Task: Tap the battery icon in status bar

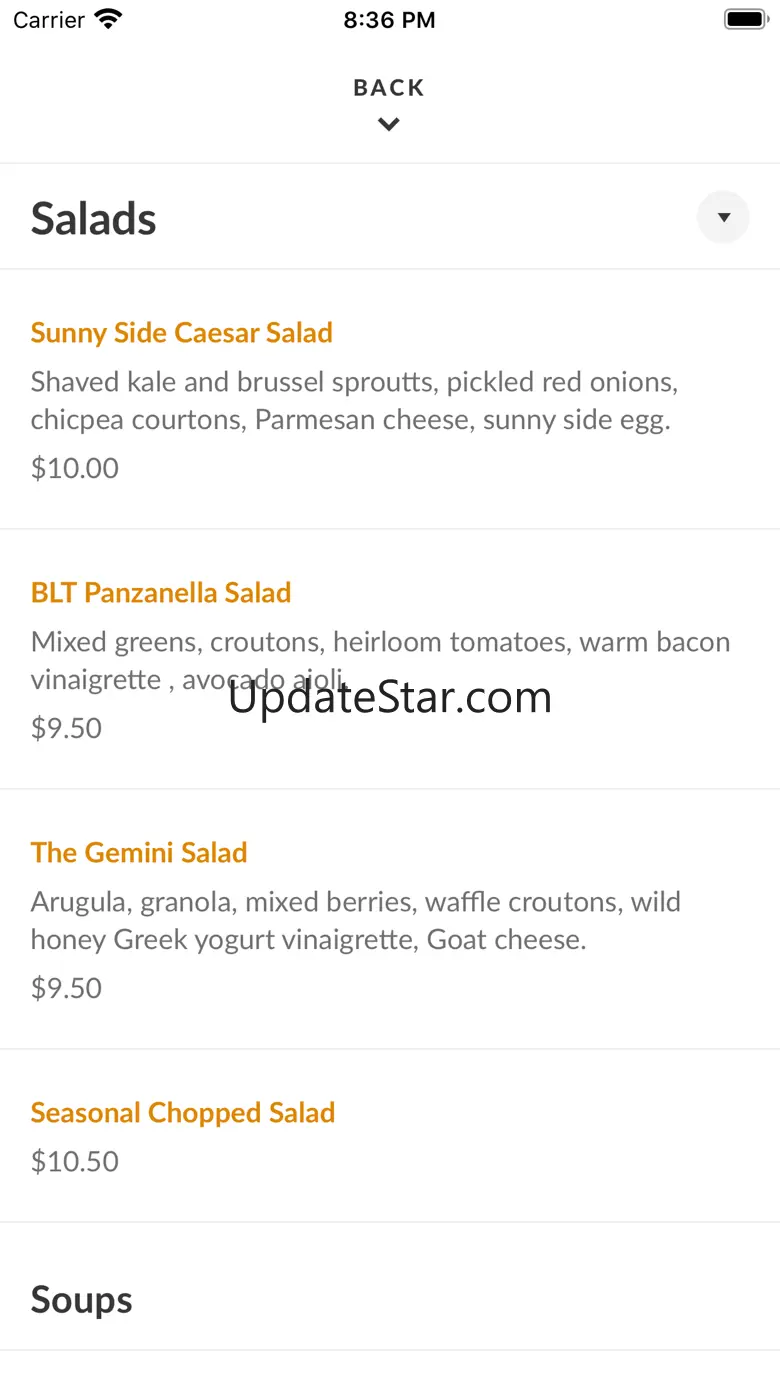Action: (x=745, y=20)
